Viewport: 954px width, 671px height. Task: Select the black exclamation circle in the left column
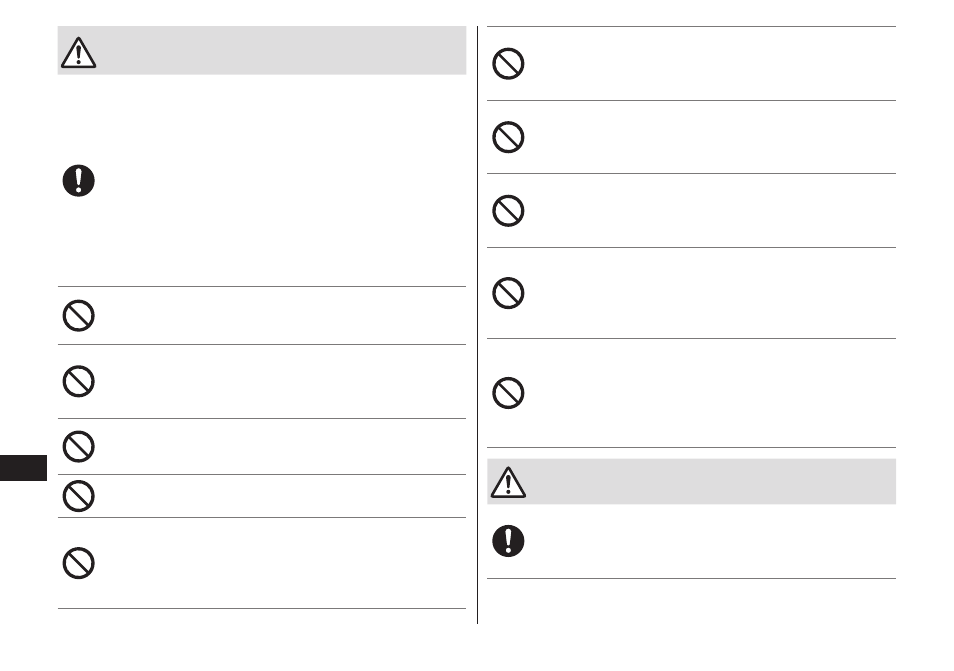[78, 181]
